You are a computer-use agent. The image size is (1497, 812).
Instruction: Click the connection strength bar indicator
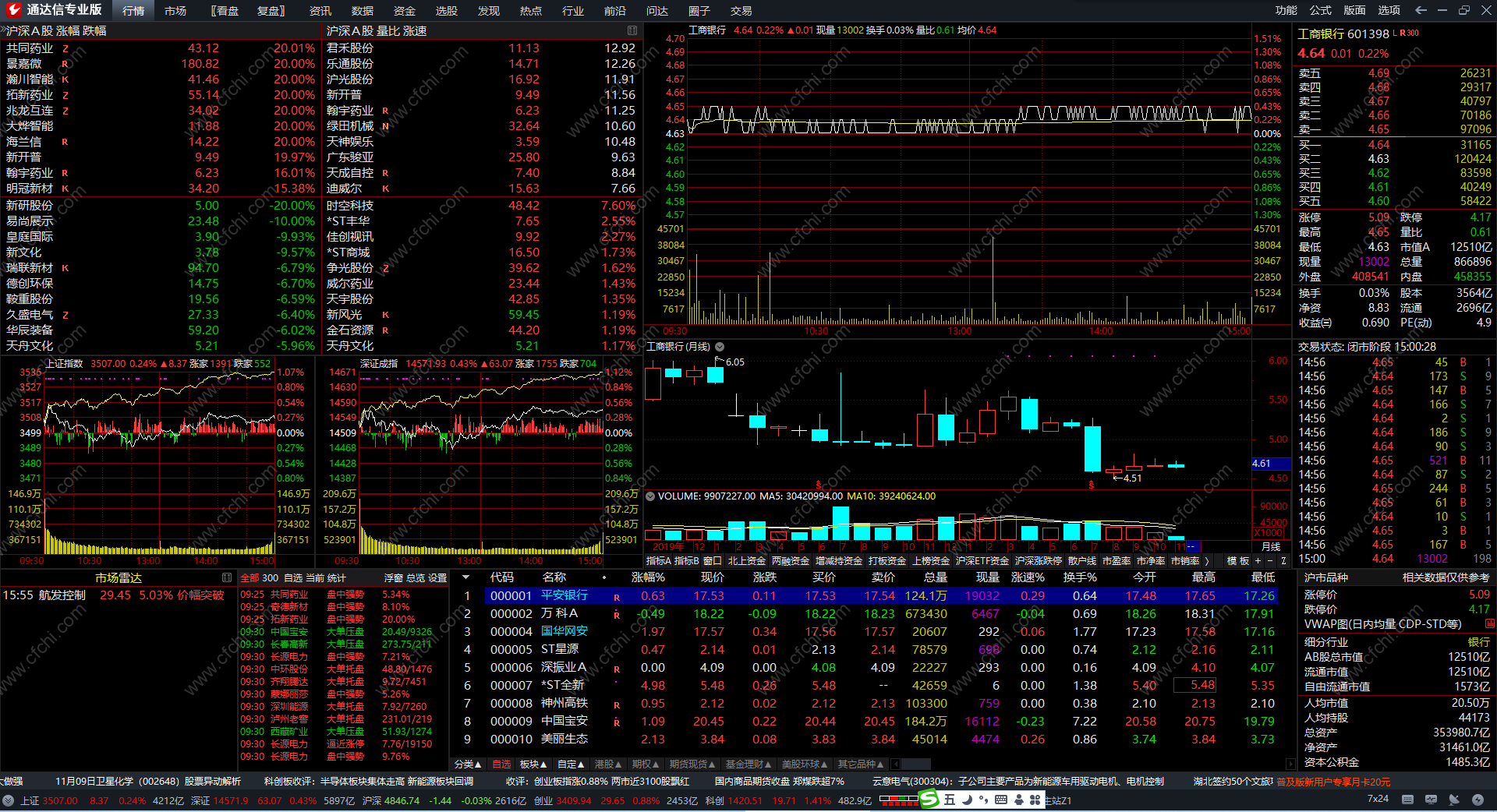coord(899,800)
